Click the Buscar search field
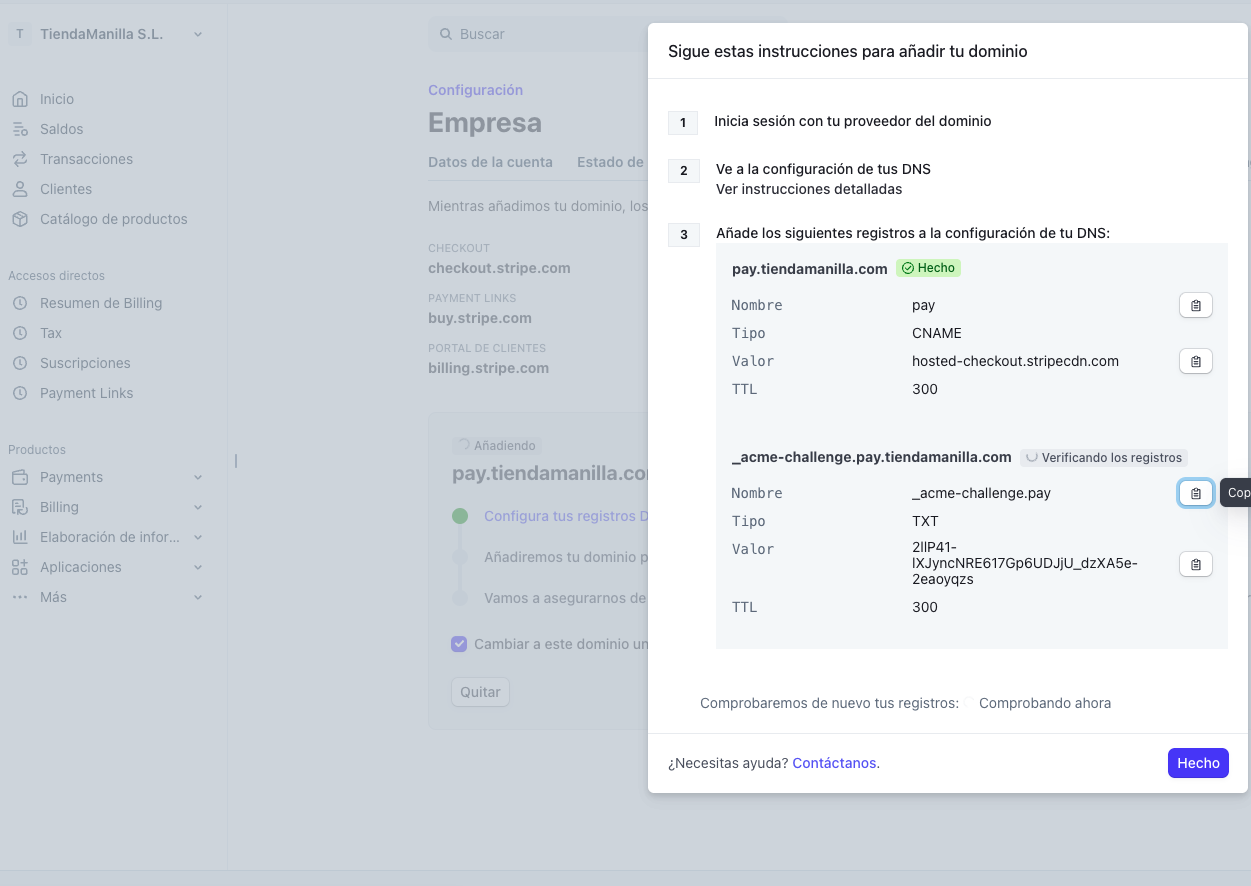The image size is (1251, 886). pyautogui.click(x=538, y=34)
